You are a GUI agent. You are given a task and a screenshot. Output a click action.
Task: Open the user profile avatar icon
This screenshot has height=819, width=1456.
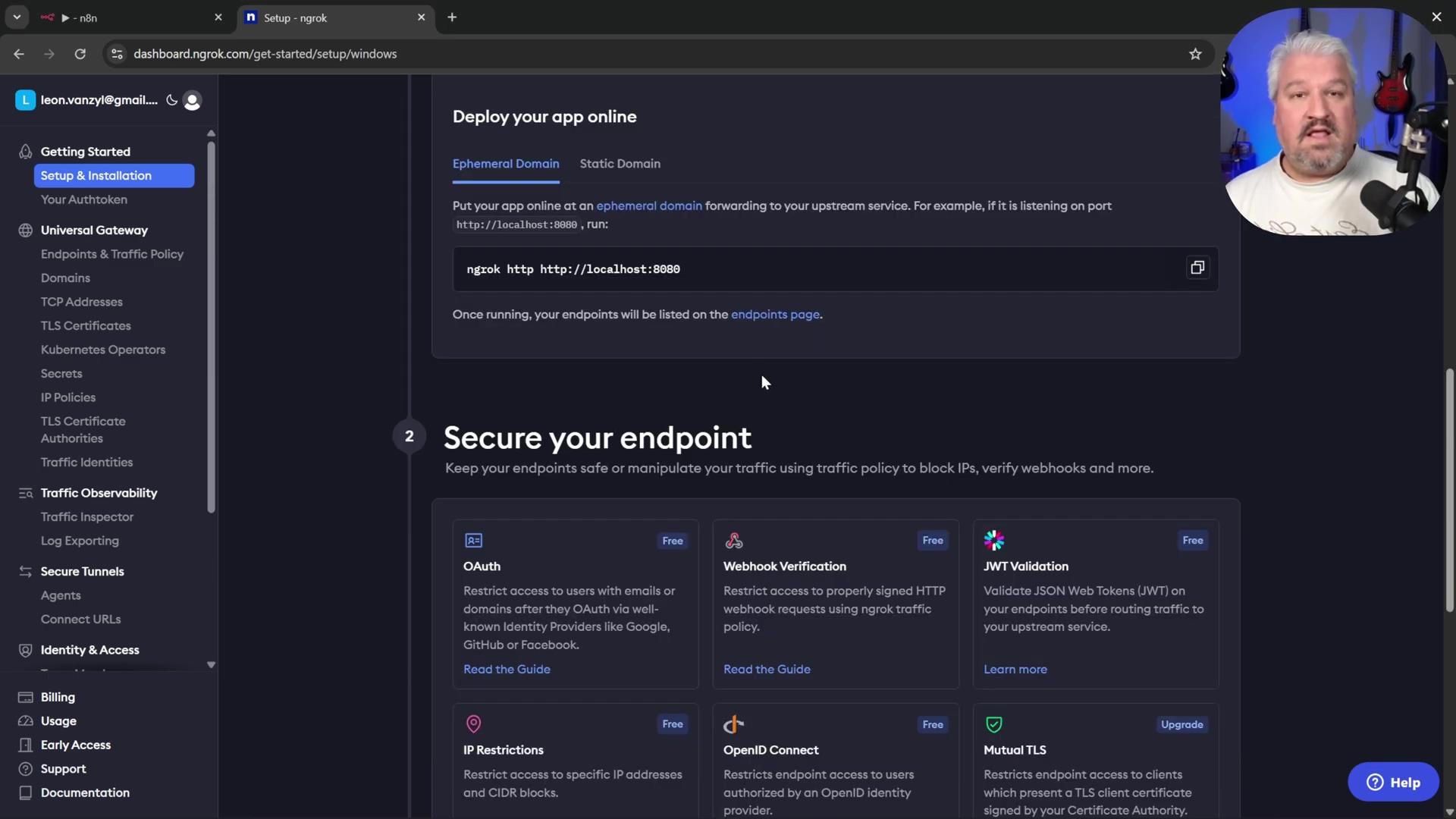tap(193, 101)
